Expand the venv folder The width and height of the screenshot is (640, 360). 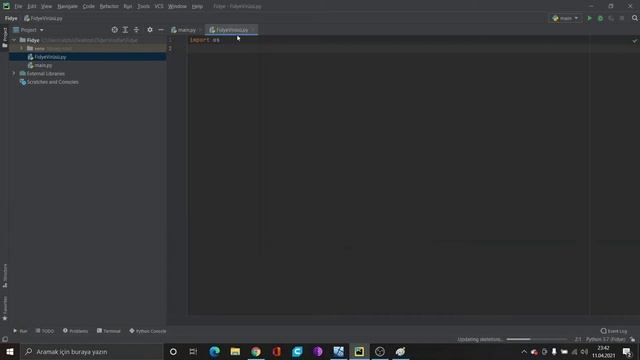22,48
